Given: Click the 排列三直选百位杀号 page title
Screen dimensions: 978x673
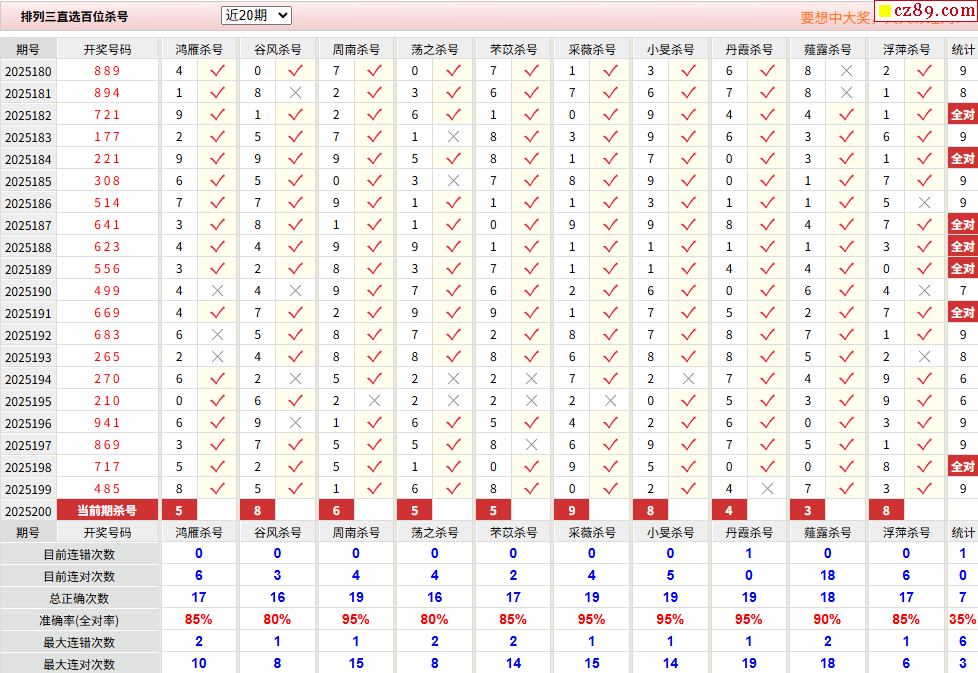Looking at the screenshot, I should (x=74, y=17).
